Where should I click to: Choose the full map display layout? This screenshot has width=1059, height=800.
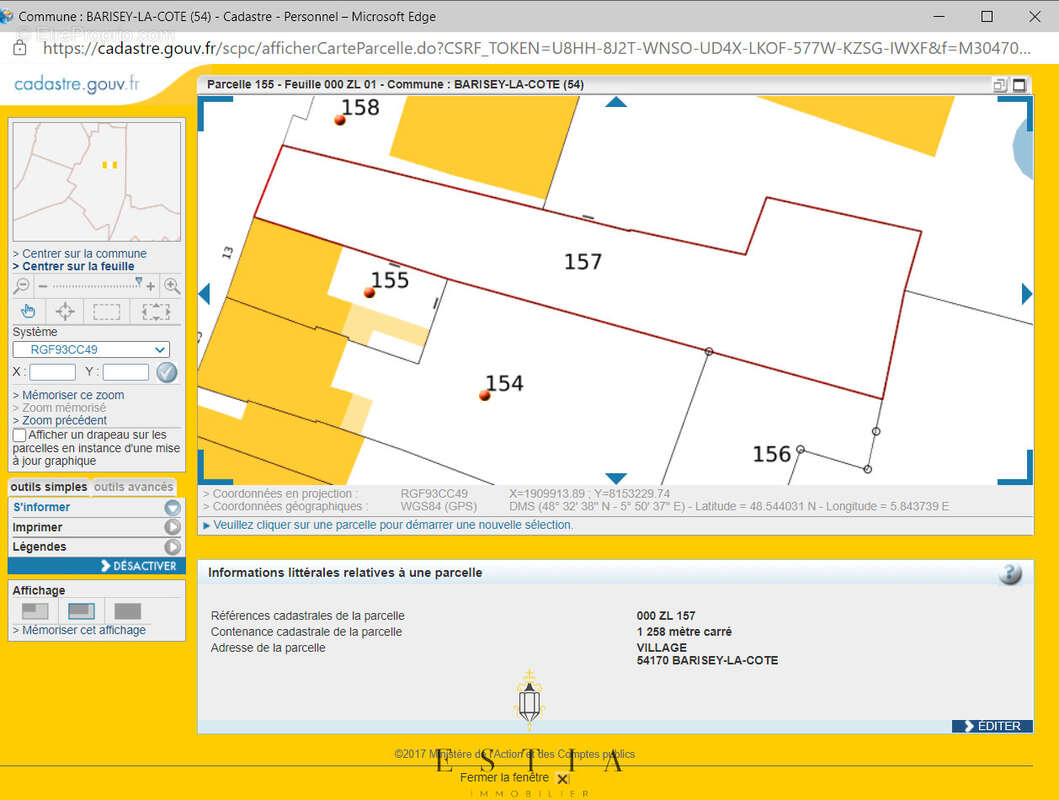coord(127,611)
